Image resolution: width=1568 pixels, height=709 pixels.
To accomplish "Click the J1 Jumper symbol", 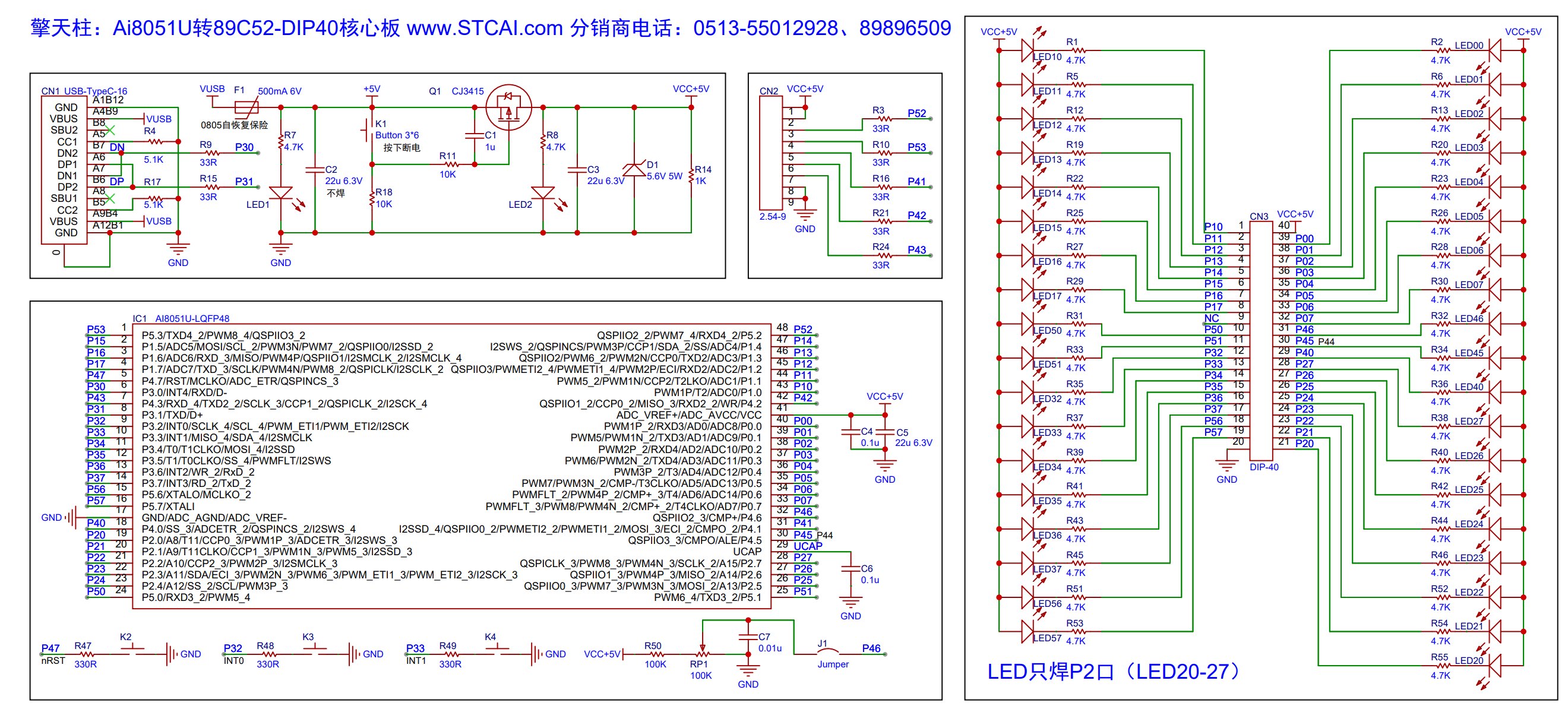I will (x=828, y=652).
